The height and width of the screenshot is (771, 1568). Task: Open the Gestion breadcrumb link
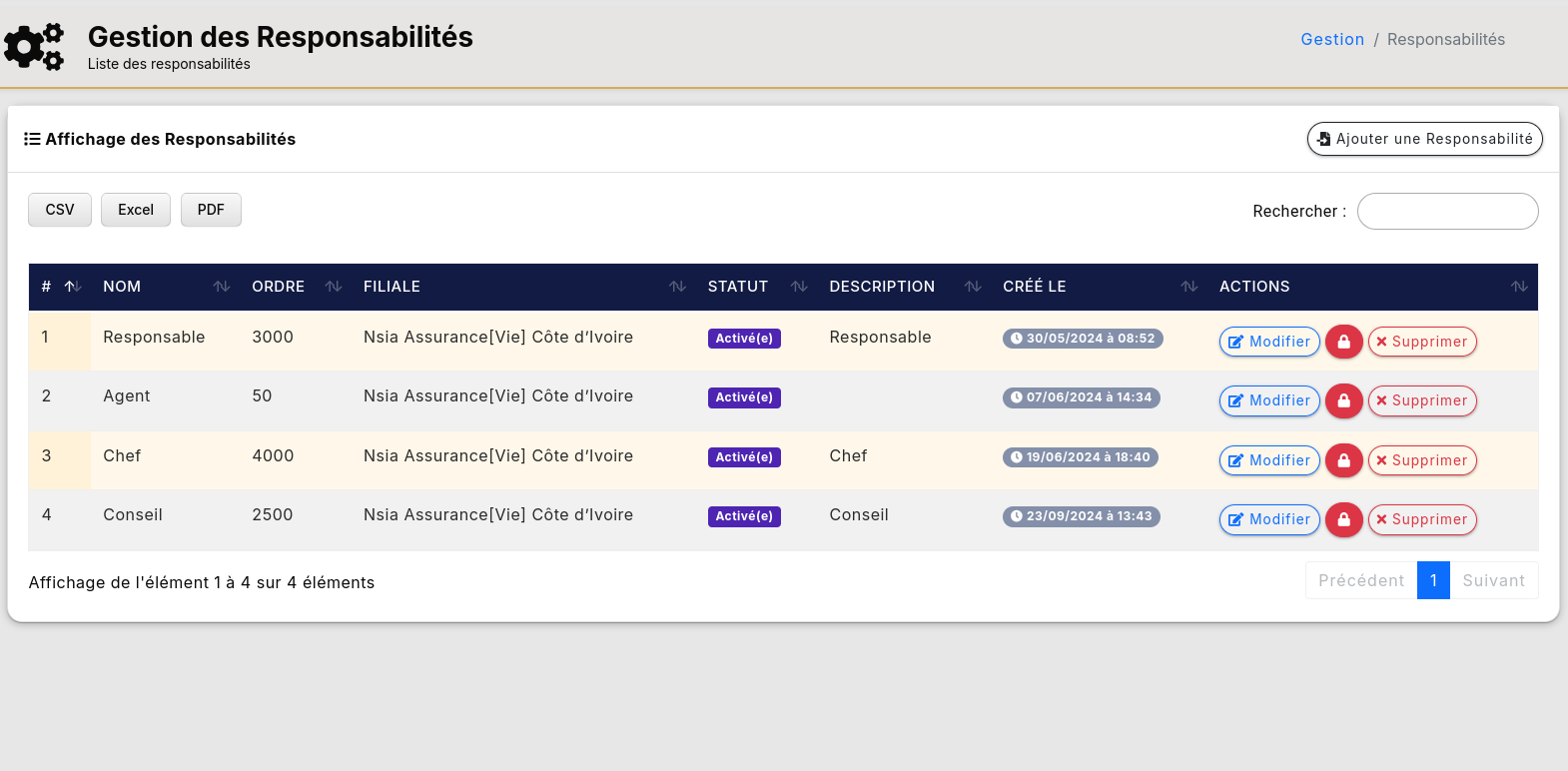point(1332,39)
